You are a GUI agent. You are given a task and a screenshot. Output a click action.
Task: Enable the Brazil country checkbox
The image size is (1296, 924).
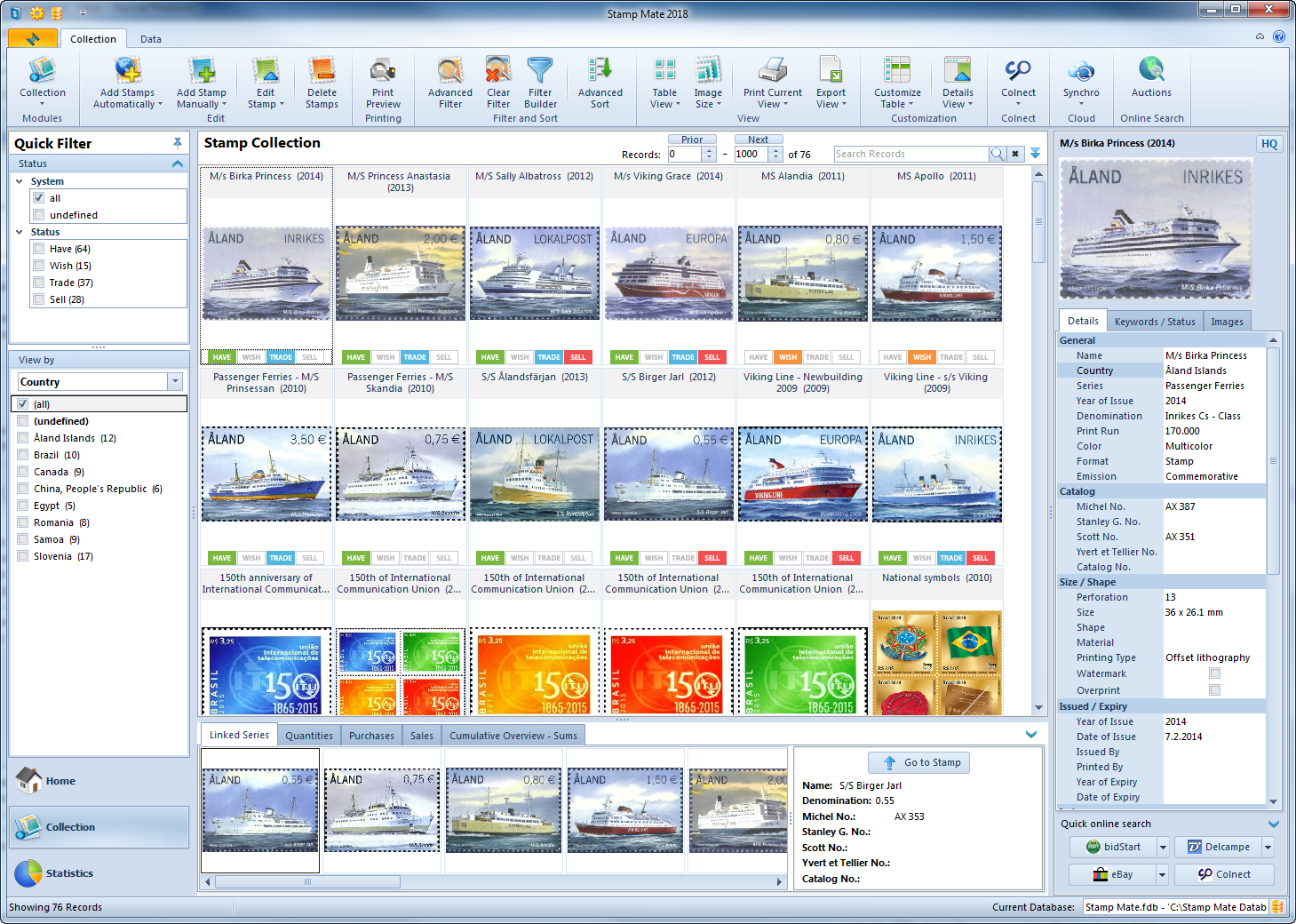pos(23,455)
